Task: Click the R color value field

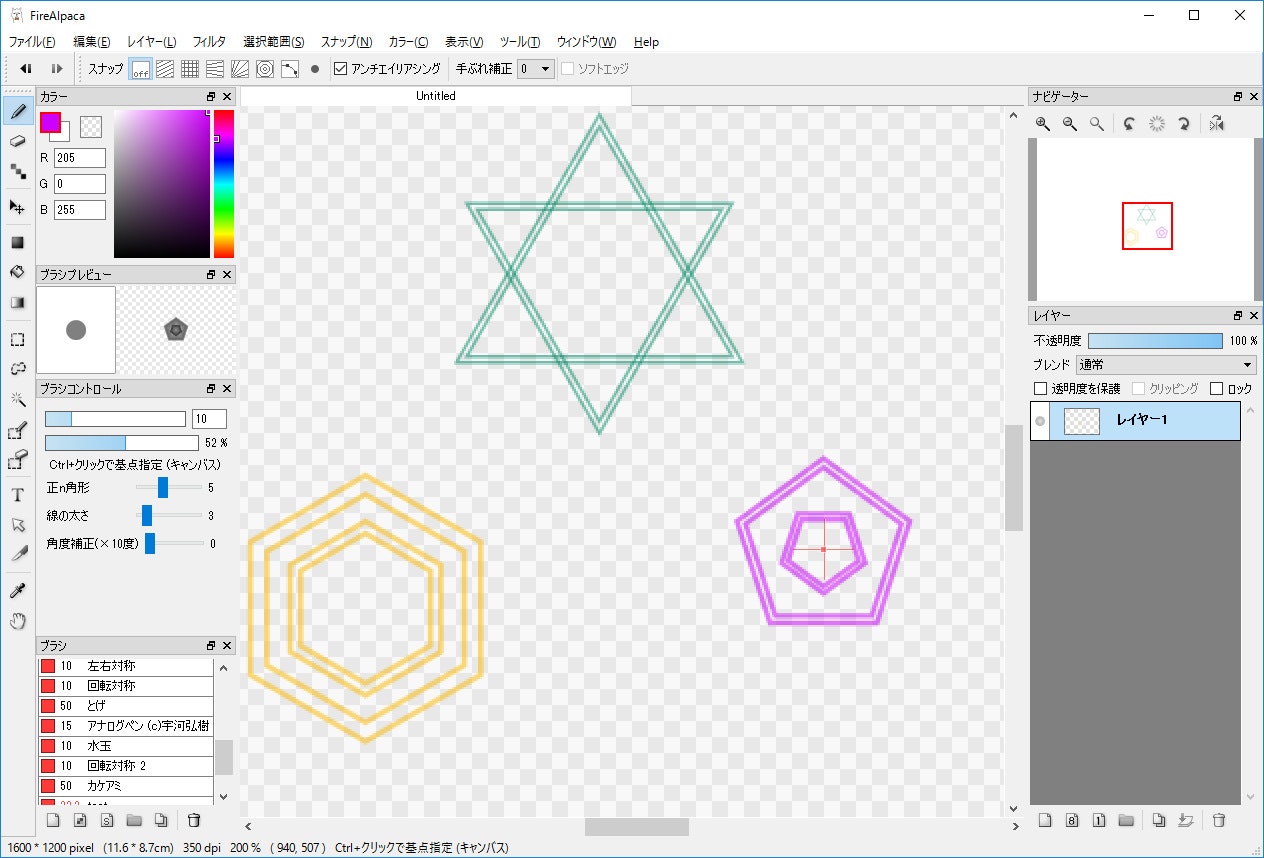Action: click(80, 158)
